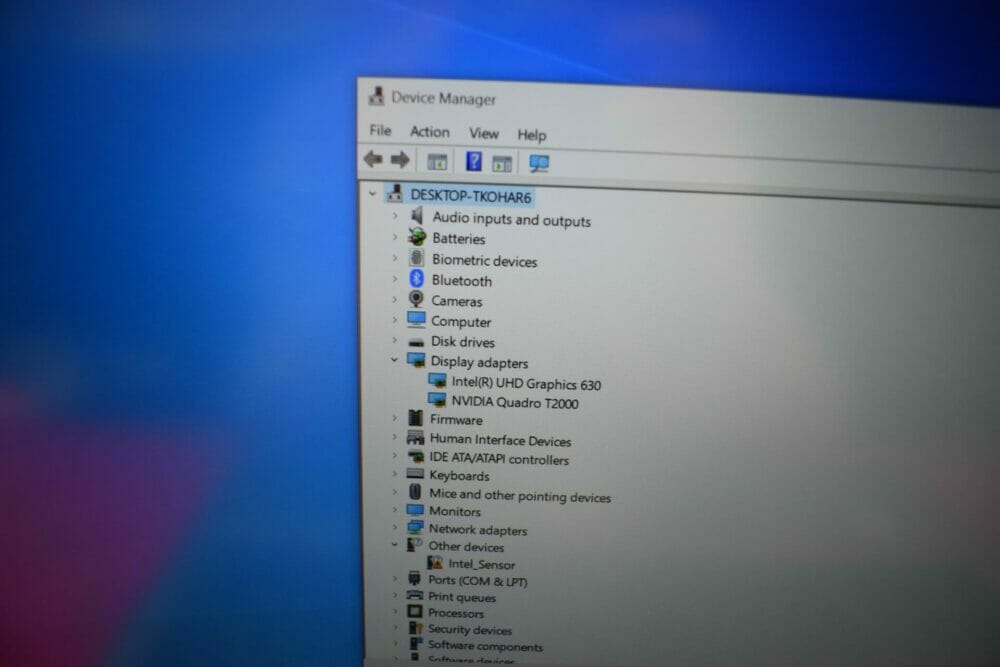Image resolution: width=1000 pixels, height=667 pixels.
Task: Expand the Biometric devices arrow
Action: (395, 258)
